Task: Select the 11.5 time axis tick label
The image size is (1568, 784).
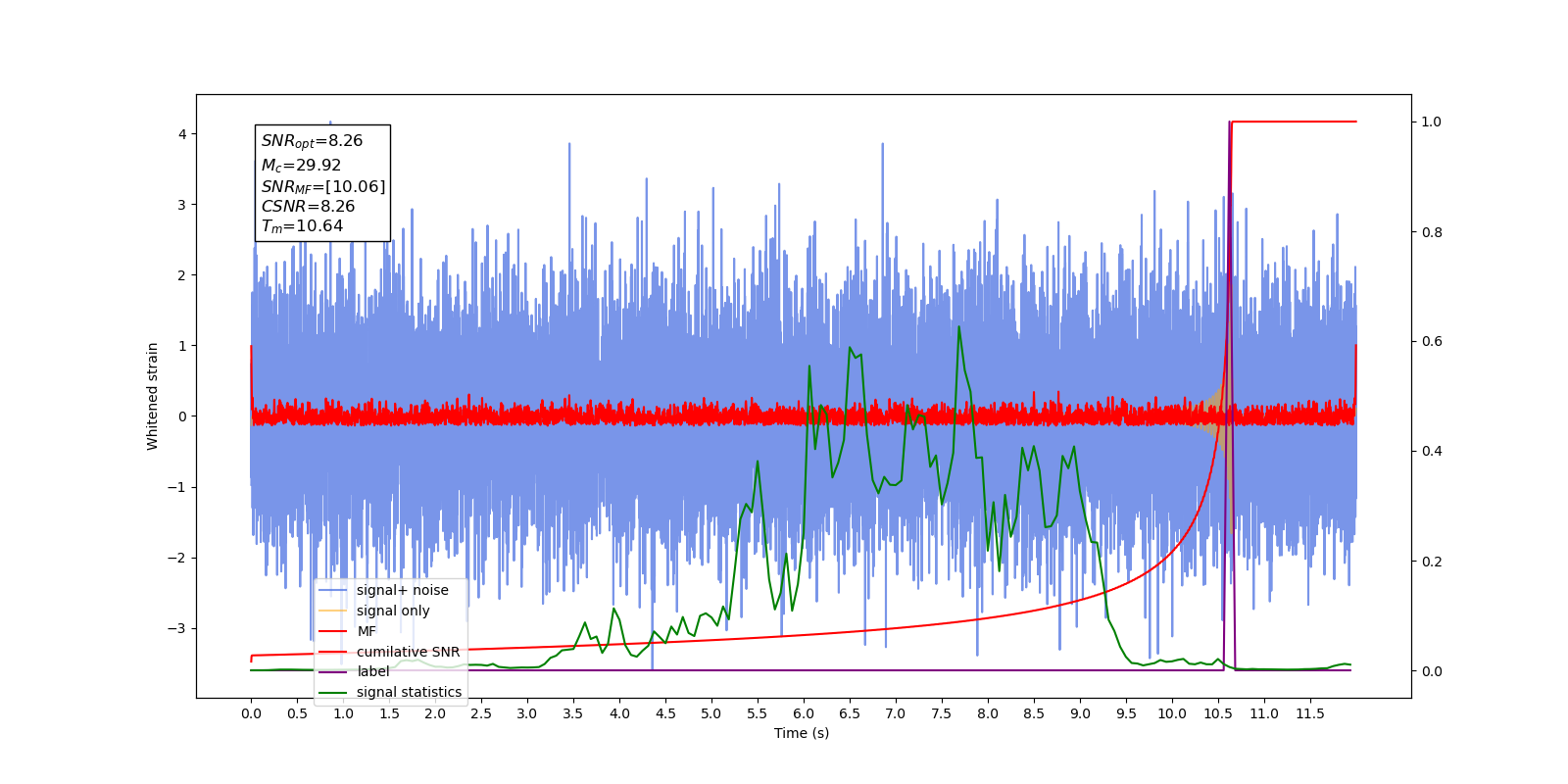Action: tap(1310, 713)
